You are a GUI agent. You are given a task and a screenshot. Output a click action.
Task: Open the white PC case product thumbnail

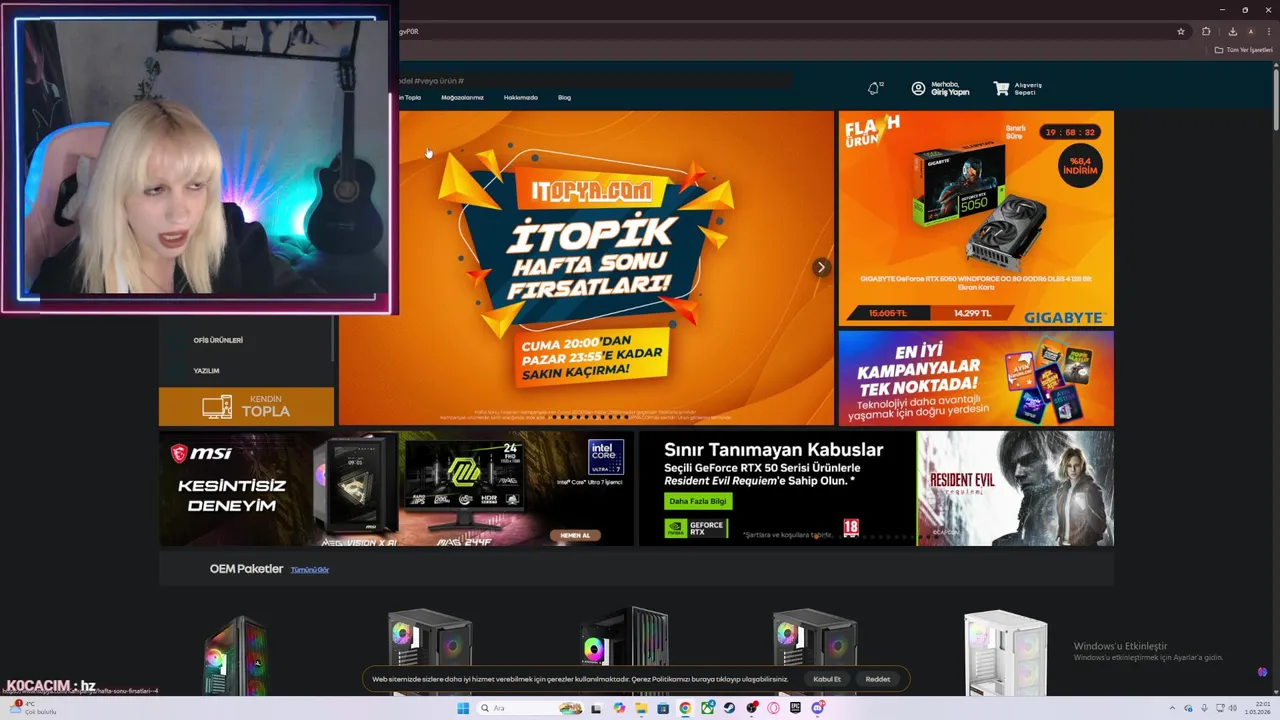[x=1005, y=652]
